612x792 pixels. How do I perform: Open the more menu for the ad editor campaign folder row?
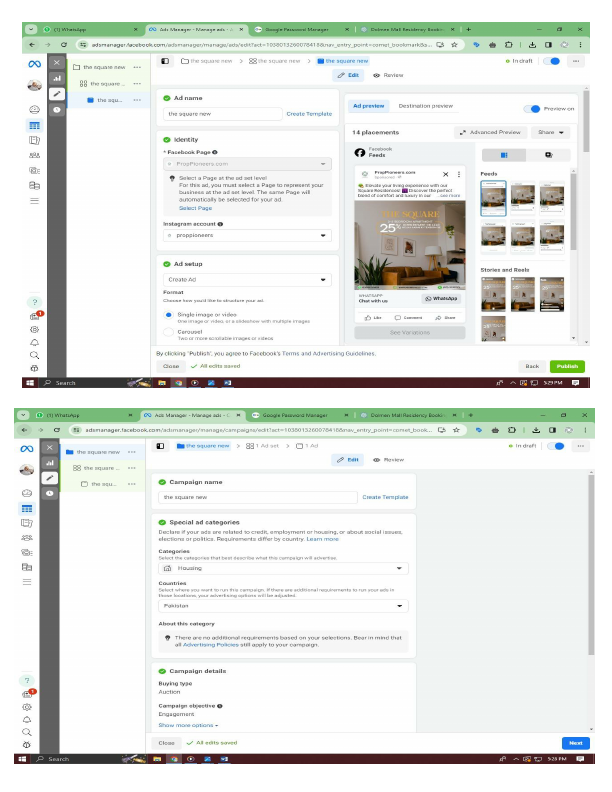[x=137, y=67]
